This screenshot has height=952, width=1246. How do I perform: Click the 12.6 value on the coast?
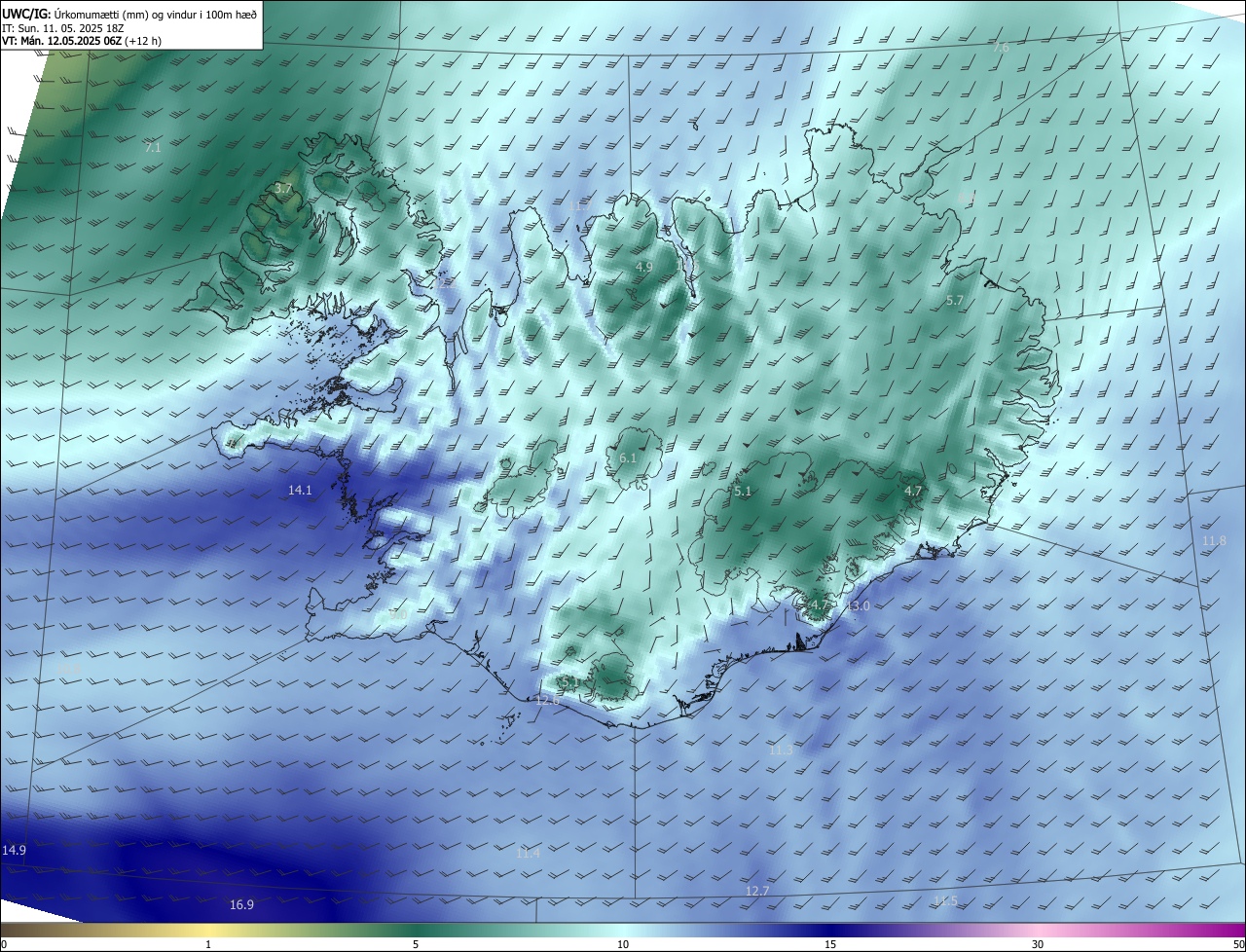(x=547, y=701)
